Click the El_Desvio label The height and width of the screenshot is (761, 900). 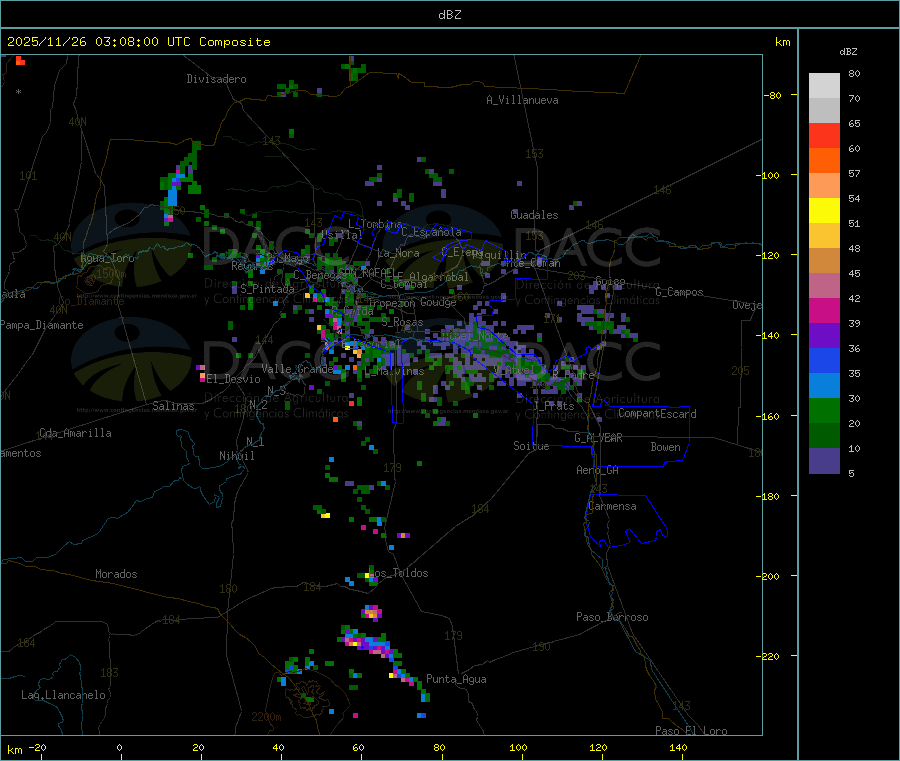click(234, 379)
